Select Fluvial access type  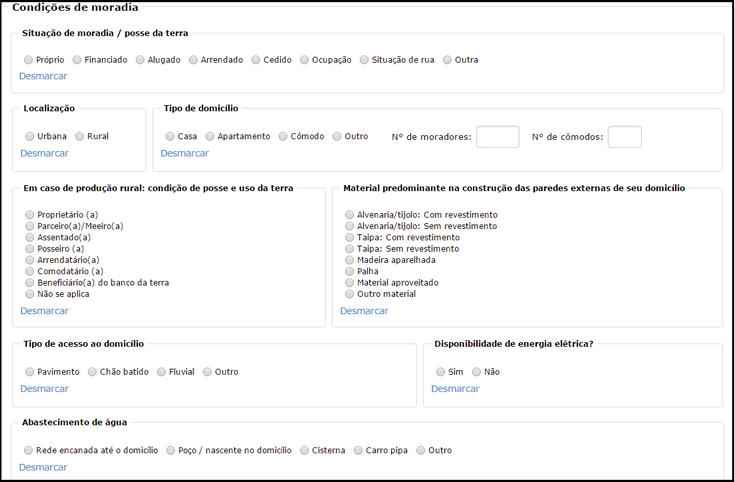pos(162,372)
